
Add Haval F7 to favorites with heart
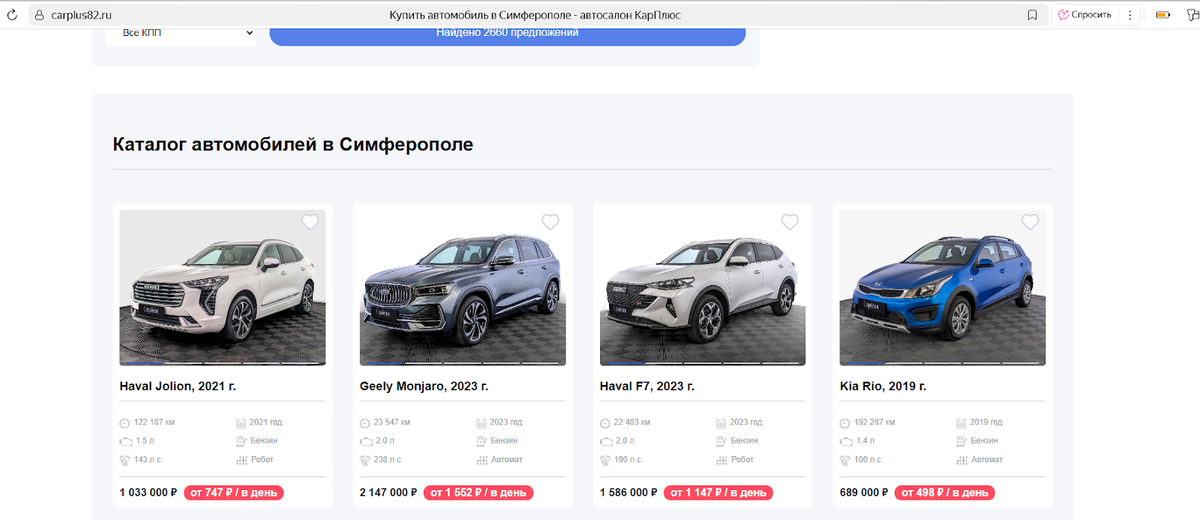790,222
